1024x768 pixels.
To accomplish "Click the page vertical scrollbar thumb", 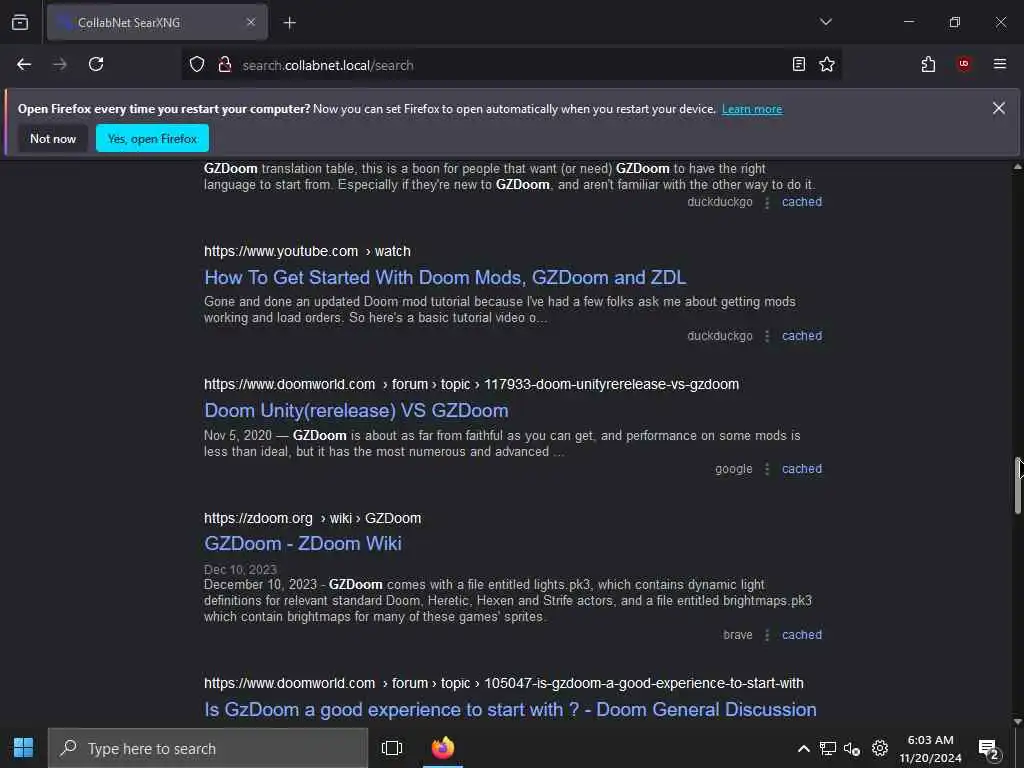I will pos(1017,485).
